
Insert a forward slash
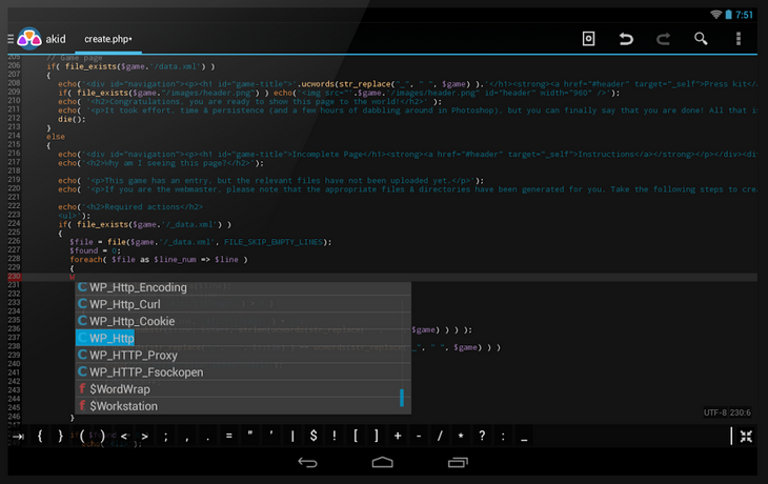tap(440, 436)
